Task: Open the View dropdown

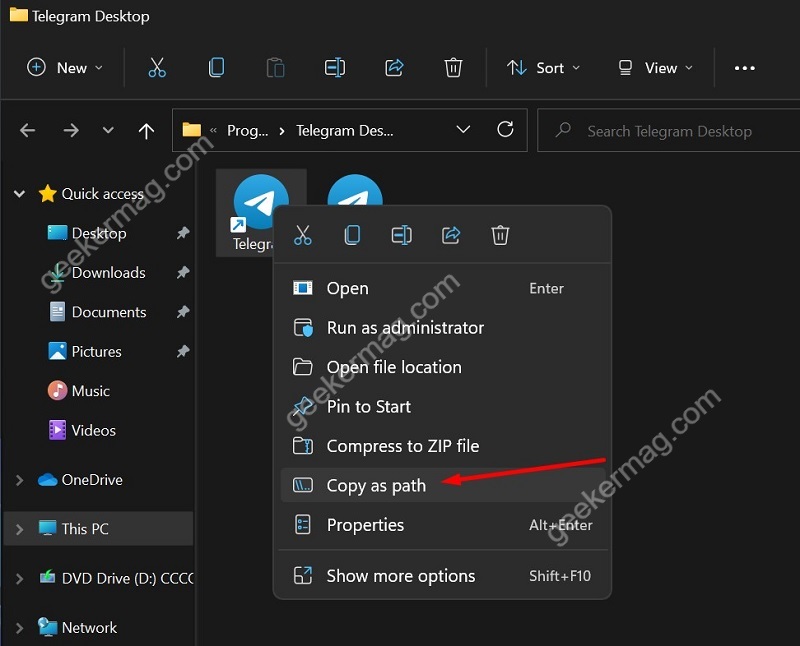Action: pyautogui.click(x=655, y=67)
